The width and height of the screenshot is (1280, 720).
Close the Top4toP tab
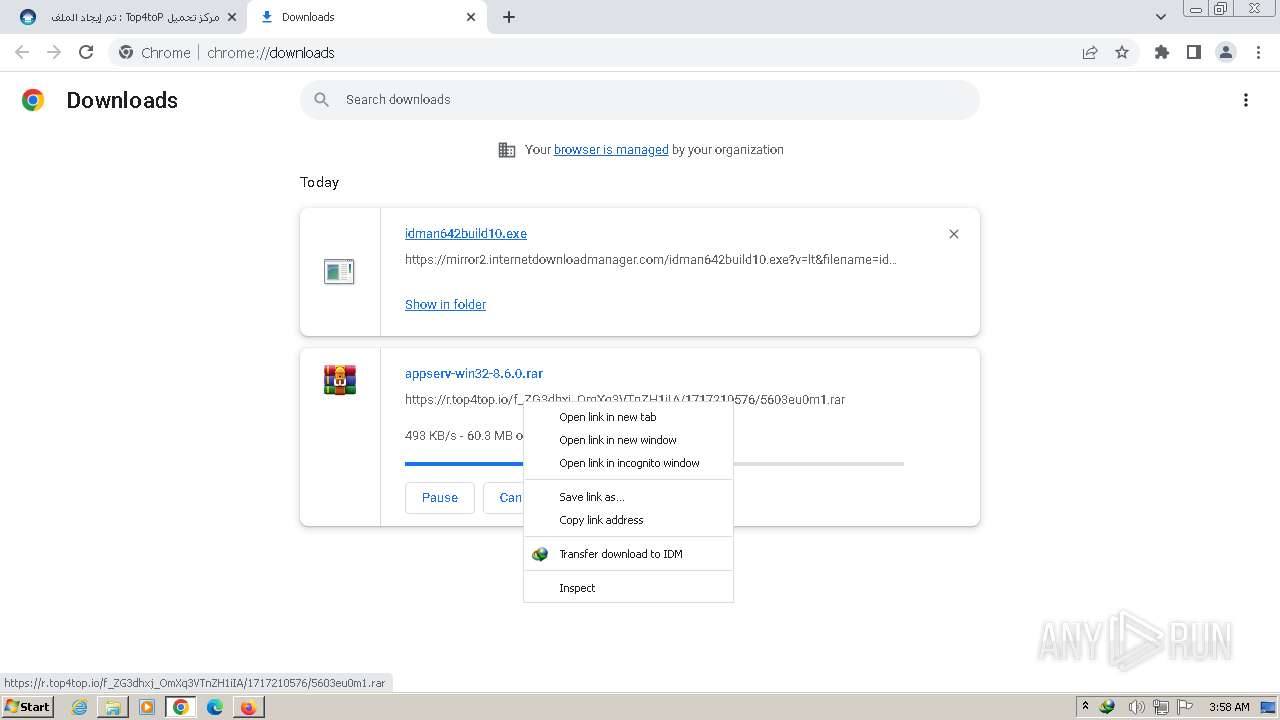(232, 17)
